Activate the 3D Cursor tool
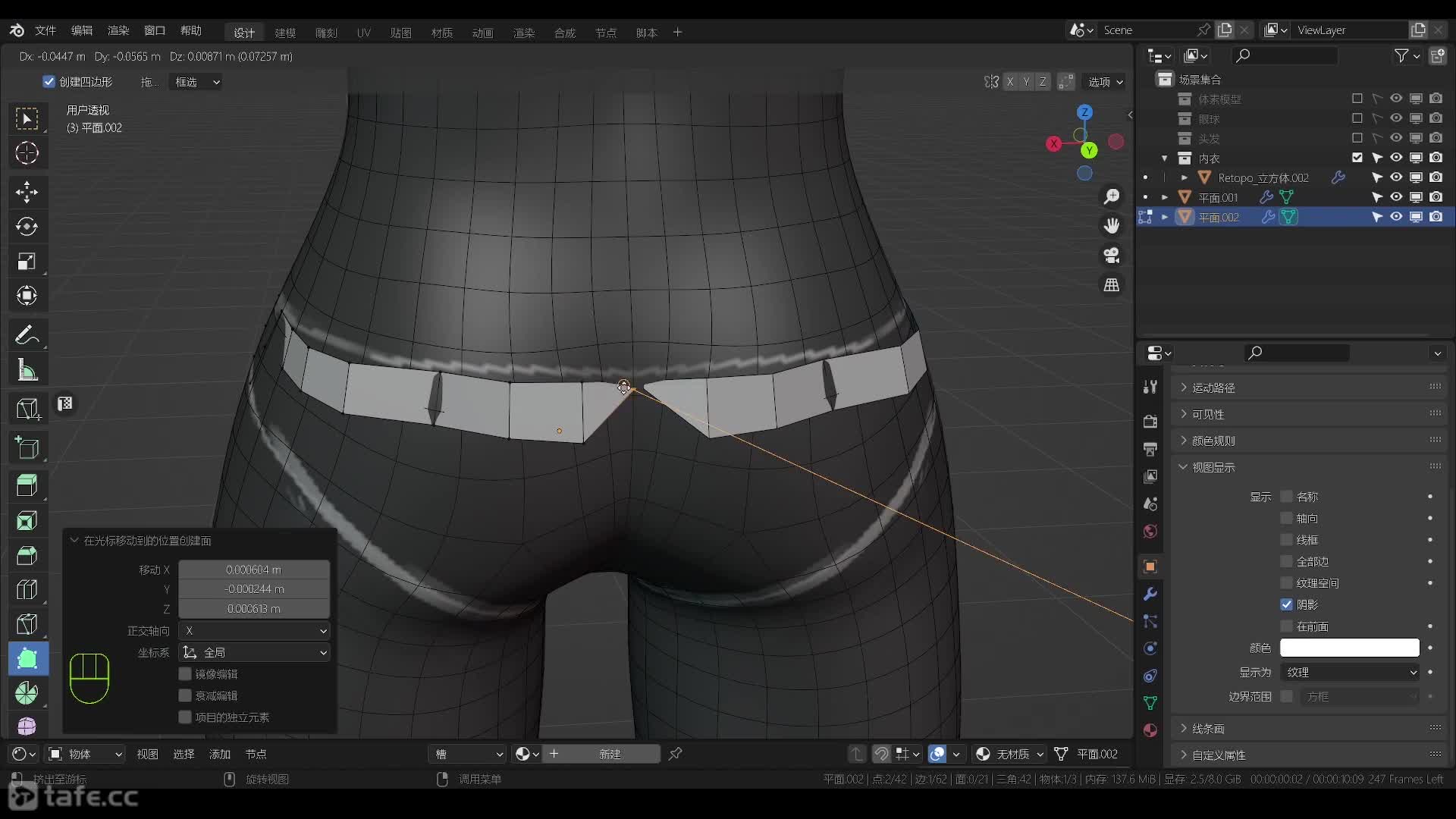1456x819 pixels. [x=27, y=153]
